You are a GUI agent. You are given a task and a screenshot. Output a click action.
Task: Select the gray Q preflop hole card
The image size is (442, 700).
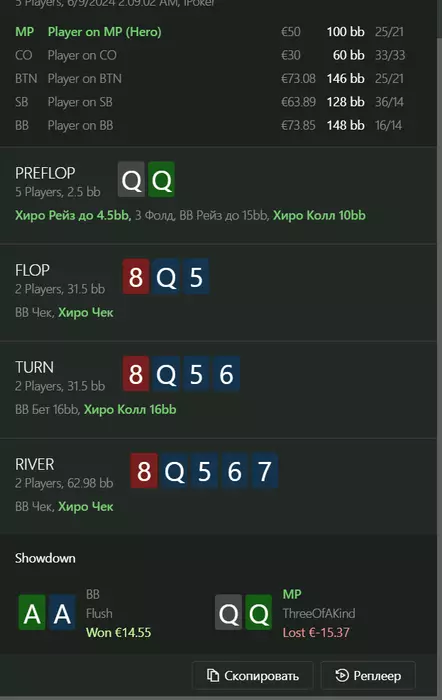(131, 179)
